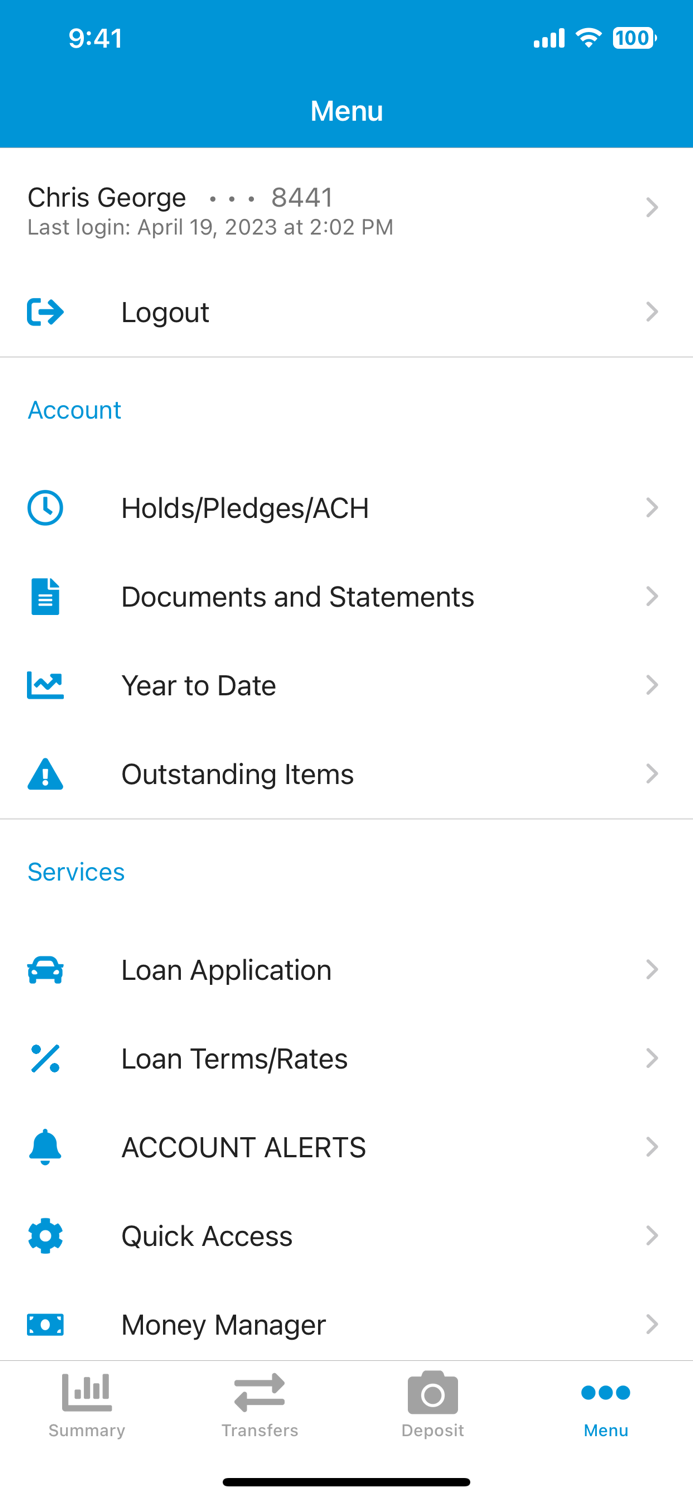Tap the Loan Terms/Rates percent icon
This screenshot has height=1500, width=693.
45,1058
